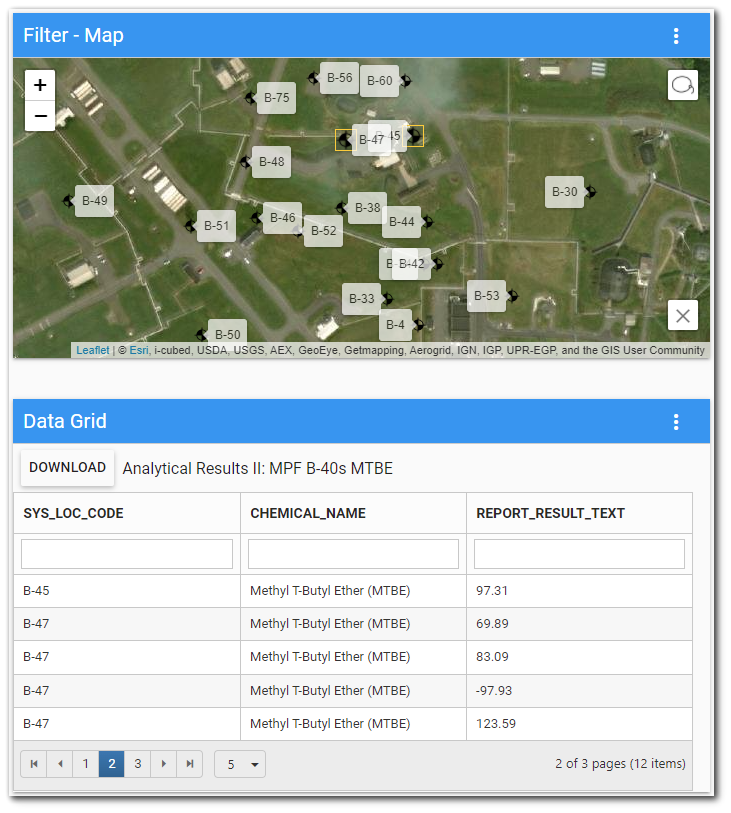The height and width of the screenshot is (813, 731).
Task: Select the highlighted B-47 marker
Action: [x=344, y=139]
